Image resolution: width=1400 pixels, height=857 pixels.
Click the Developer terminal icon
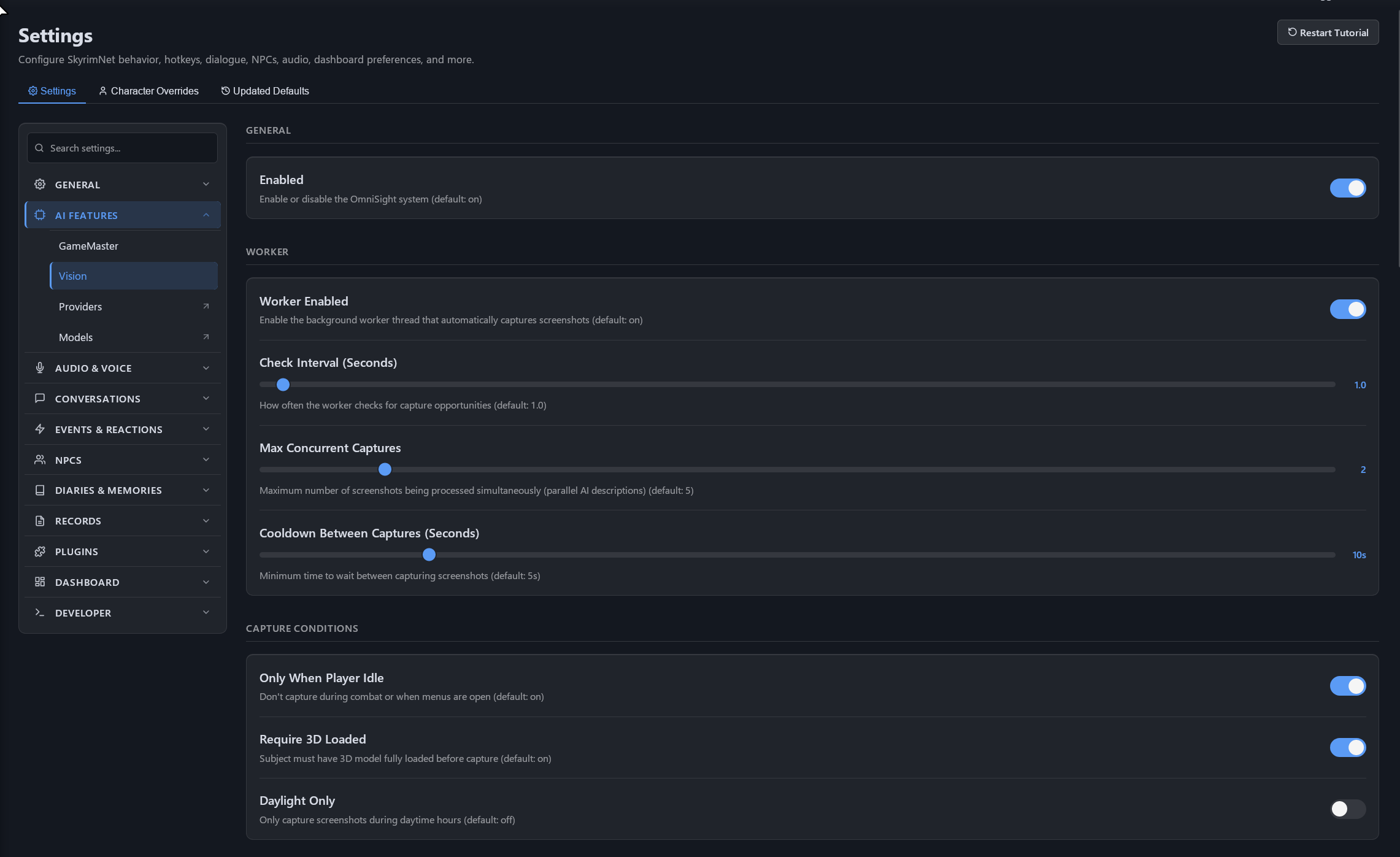click(40, 612)
